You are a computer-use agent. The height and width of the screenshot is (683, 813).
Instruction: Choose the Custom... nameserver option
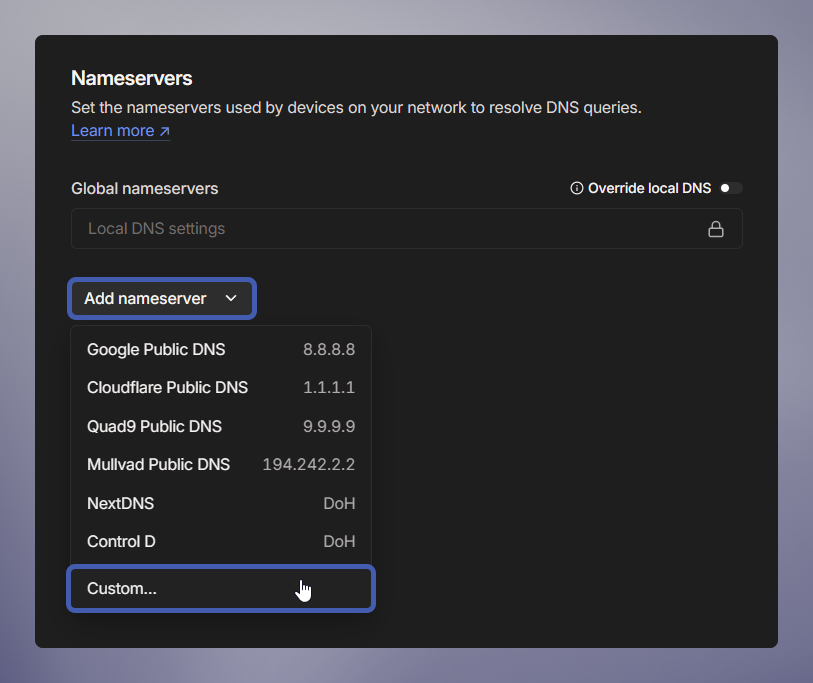[x=221, y=589]
